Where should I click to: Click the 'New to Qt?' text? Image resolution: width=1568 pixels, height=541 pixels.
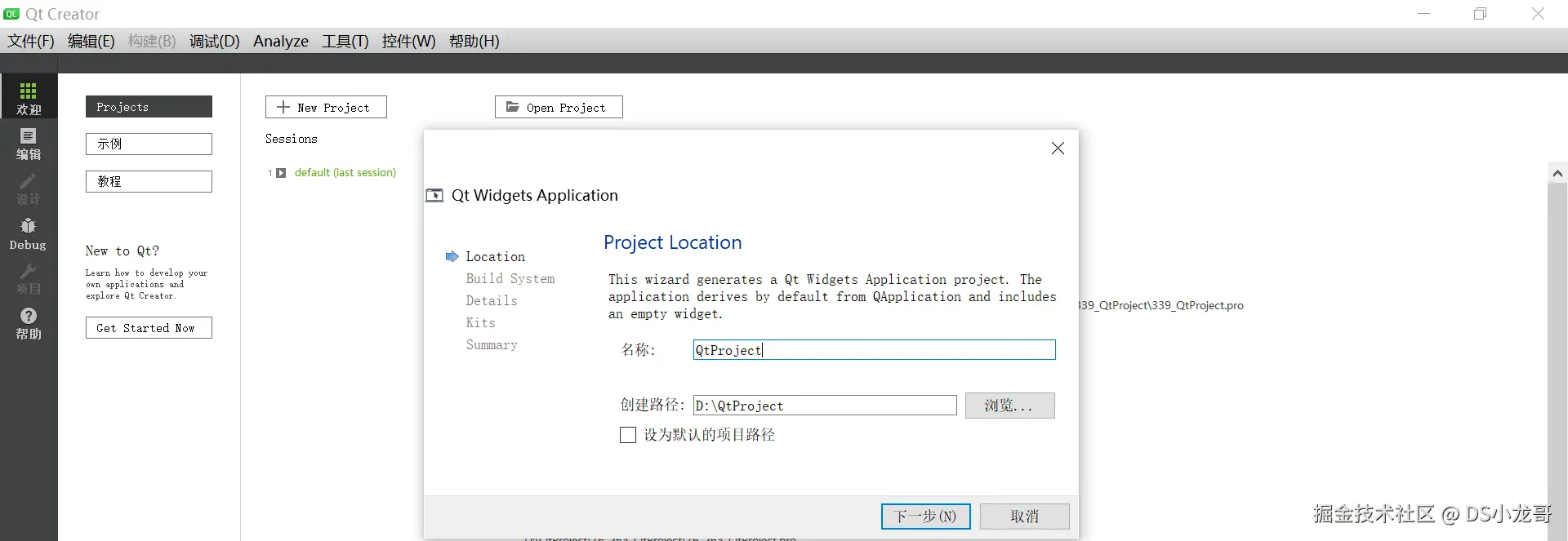pos(122,251)
